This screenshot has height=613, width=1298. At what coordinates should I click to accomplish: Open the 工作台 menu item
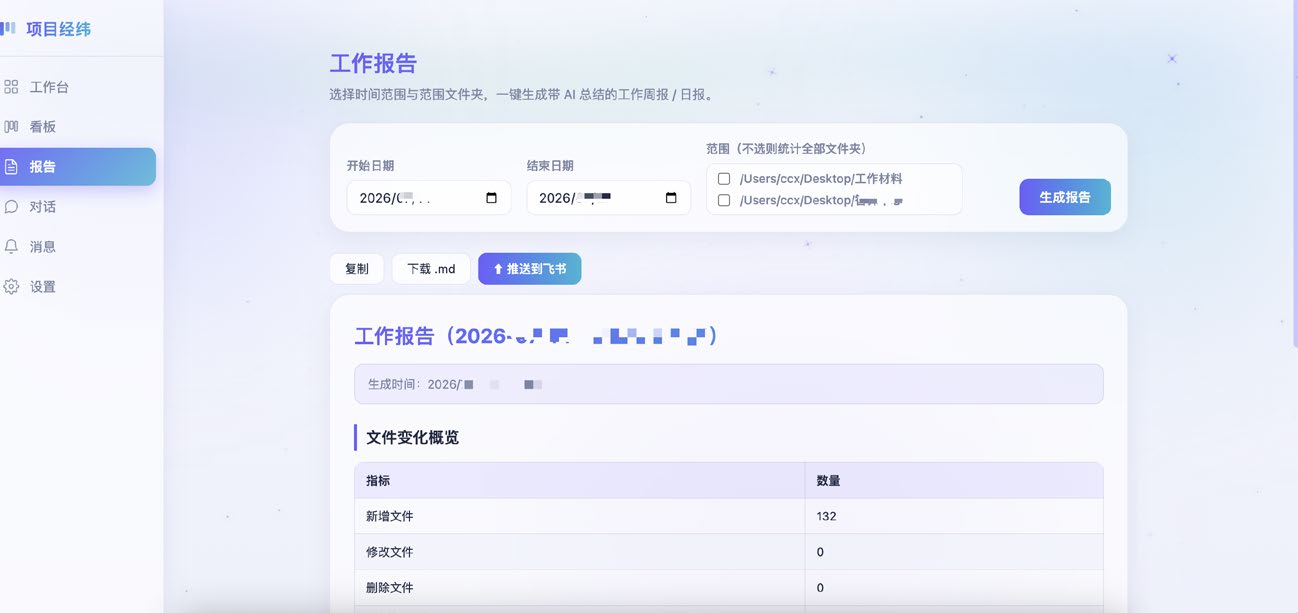click(78, 87)
